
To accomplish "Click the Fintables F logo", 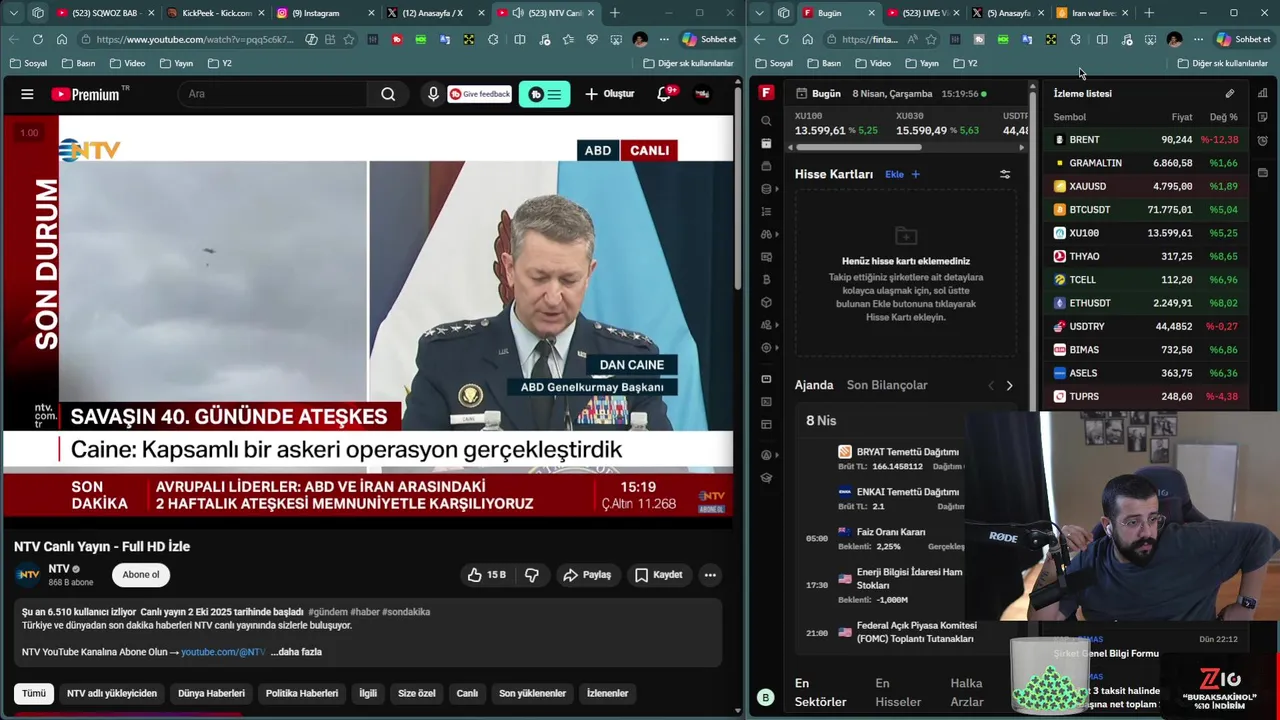I will pos(766,93).
